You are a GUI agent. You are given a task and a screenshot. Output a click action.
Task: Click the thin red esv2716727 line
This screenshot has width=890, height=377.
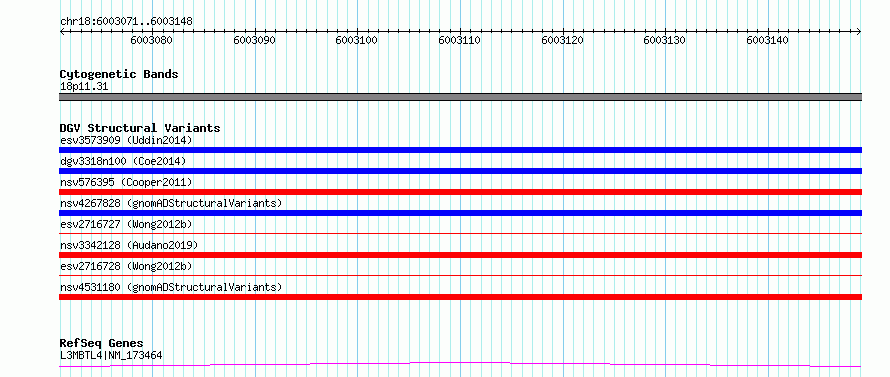[460, 233]
